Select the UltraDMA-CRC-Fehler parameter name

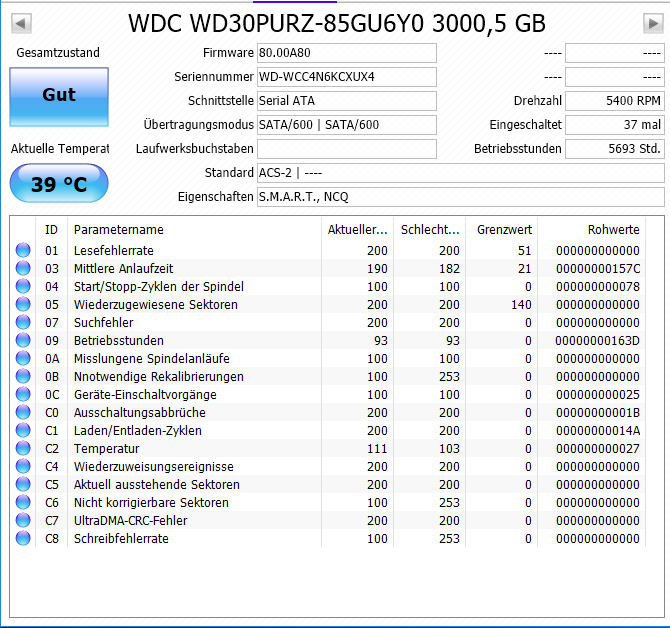pyautogui.click(x=130, y=520)
